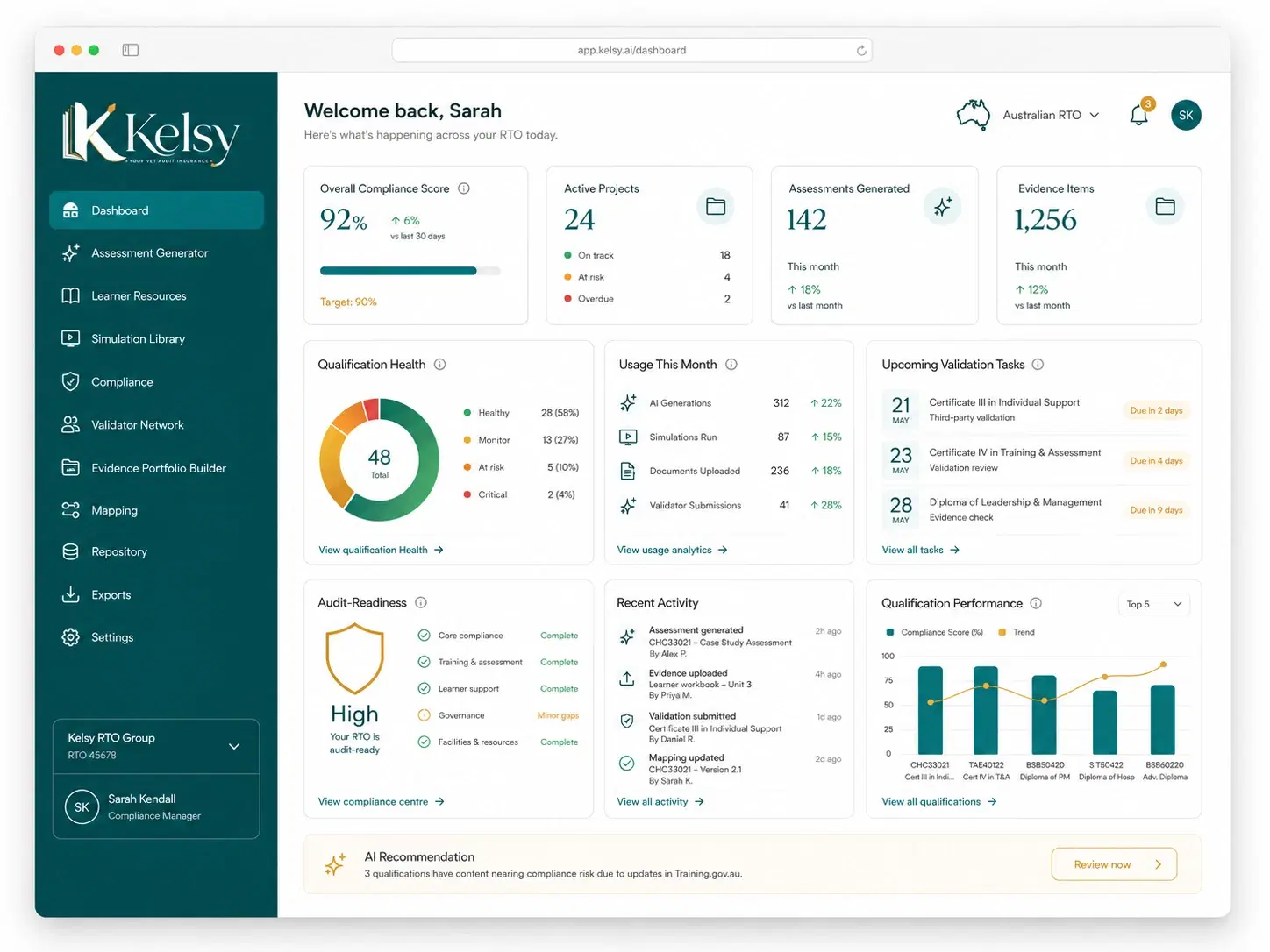
Task: Click the Simulations Run monitor icon
Action: [x=628, y=437]
